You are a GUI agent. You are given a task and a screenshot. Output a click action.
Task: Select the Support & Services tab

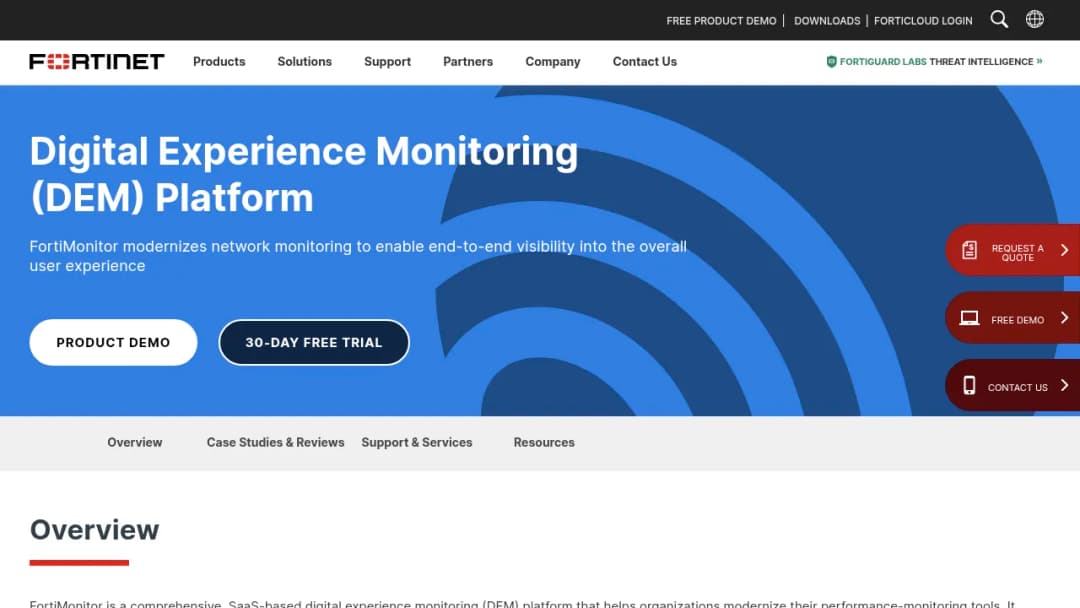tap(417, 442)
